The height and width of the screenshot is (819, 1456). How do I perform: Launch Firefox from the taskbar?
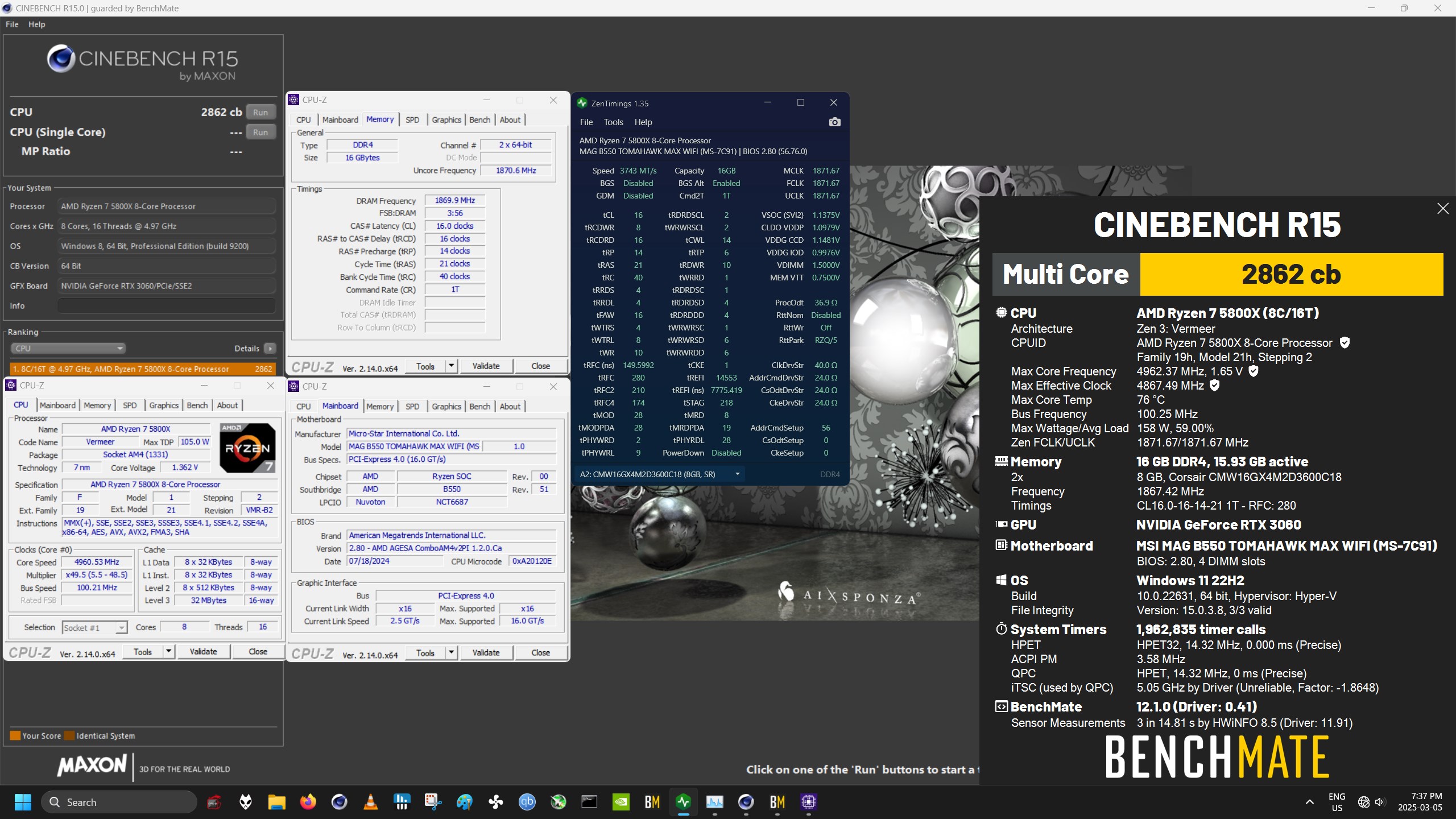pos(308,802)
